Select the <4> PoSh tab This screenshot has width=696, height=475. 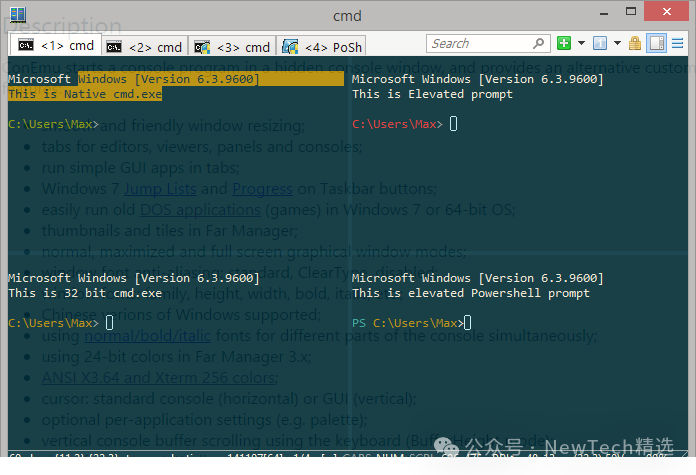point(321,47)
